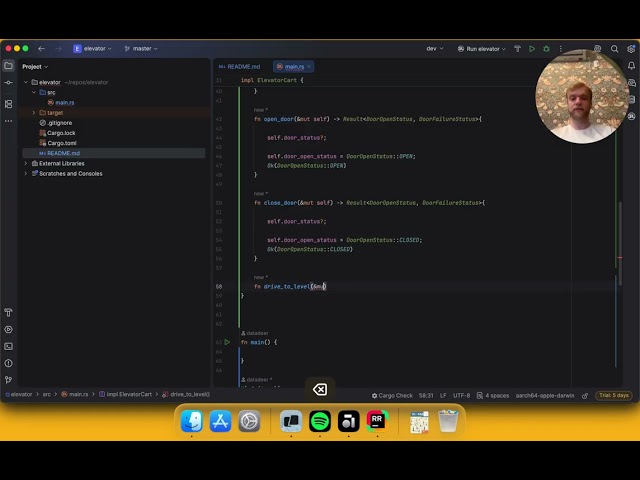Click Trial: 5 days badge

(614, 396)
